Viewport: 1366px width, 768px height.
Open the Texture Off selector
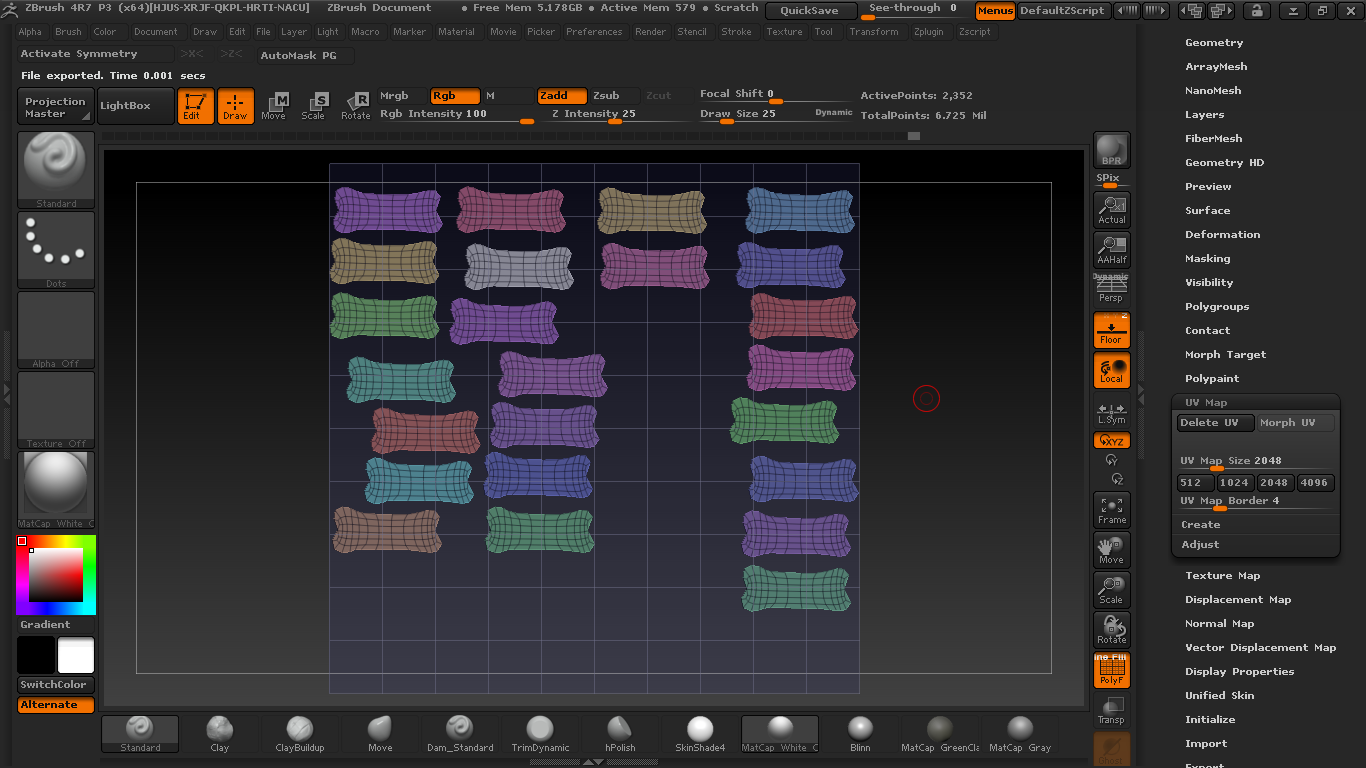pos(56,410)
